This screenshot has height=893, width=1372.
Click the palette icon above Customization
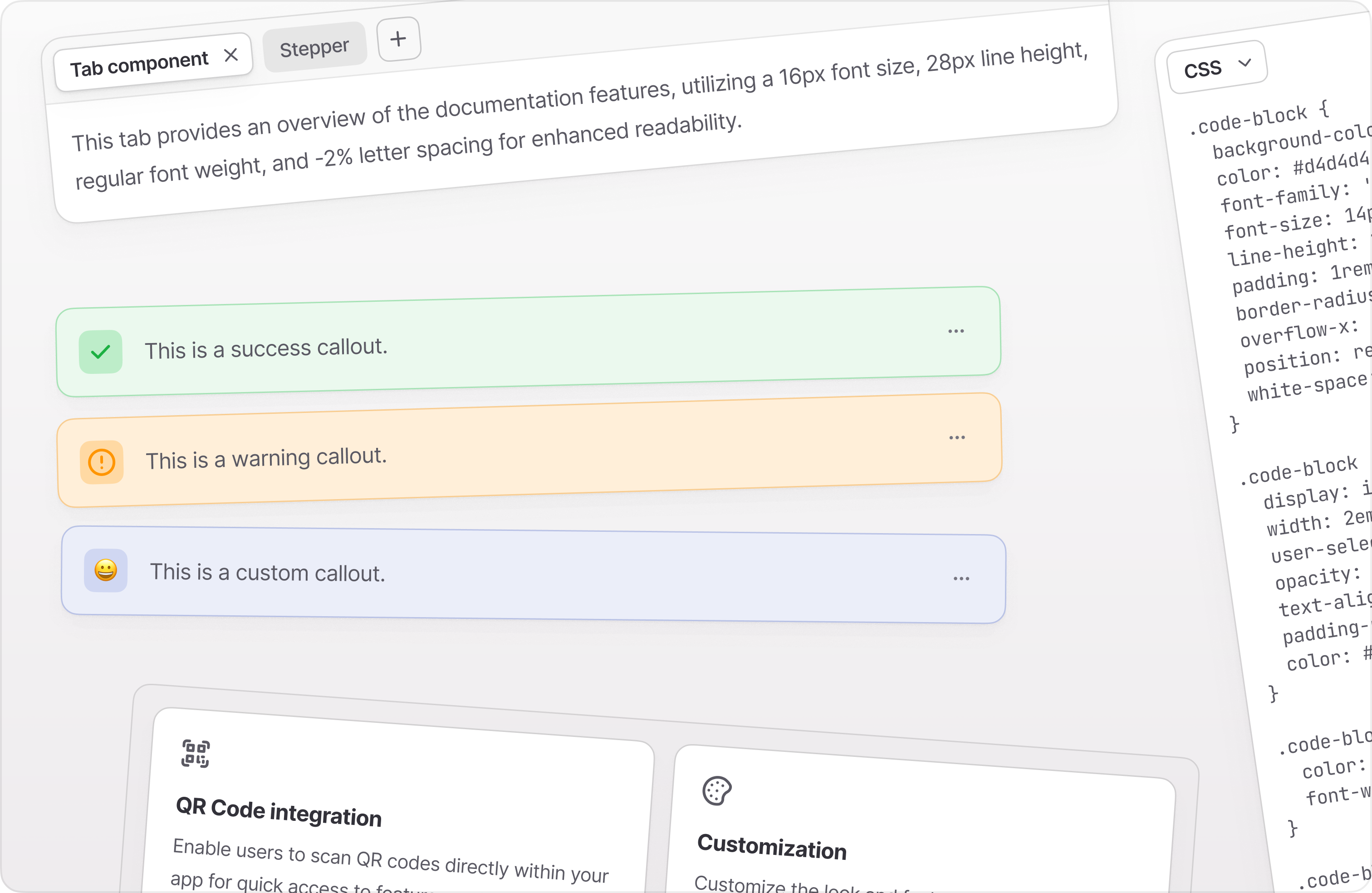click(x=715, y=791)
